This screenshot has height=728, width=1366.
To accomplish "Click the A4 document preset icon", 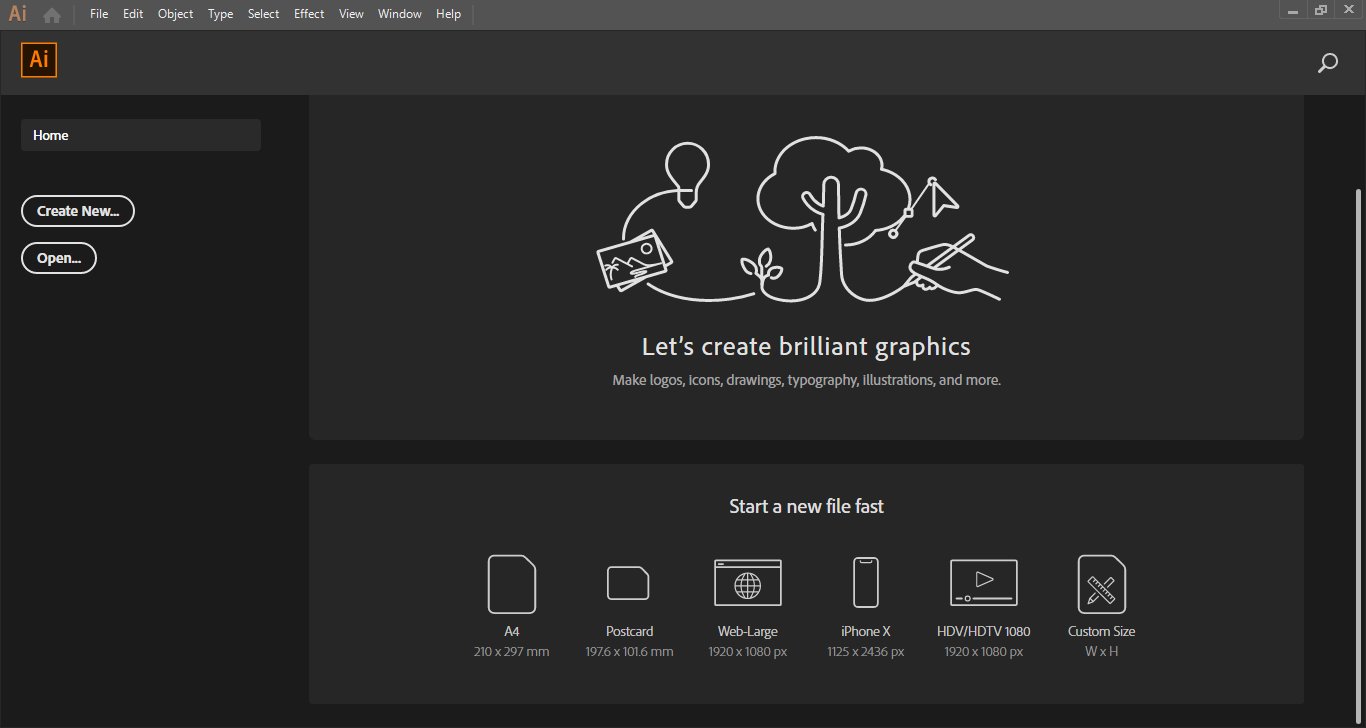I will tap(511, 584).
